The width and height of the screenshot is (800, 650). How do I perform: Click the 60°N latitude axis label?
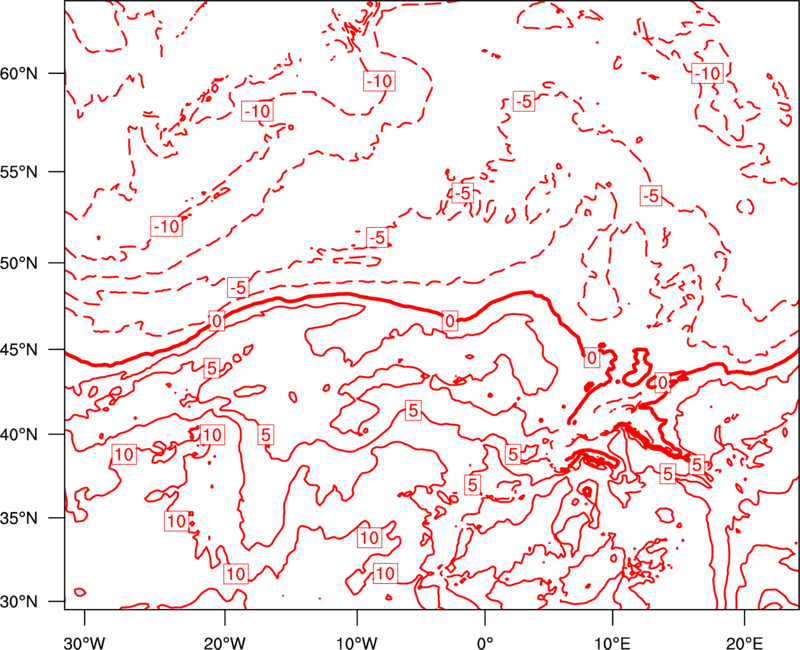point(19,74)
